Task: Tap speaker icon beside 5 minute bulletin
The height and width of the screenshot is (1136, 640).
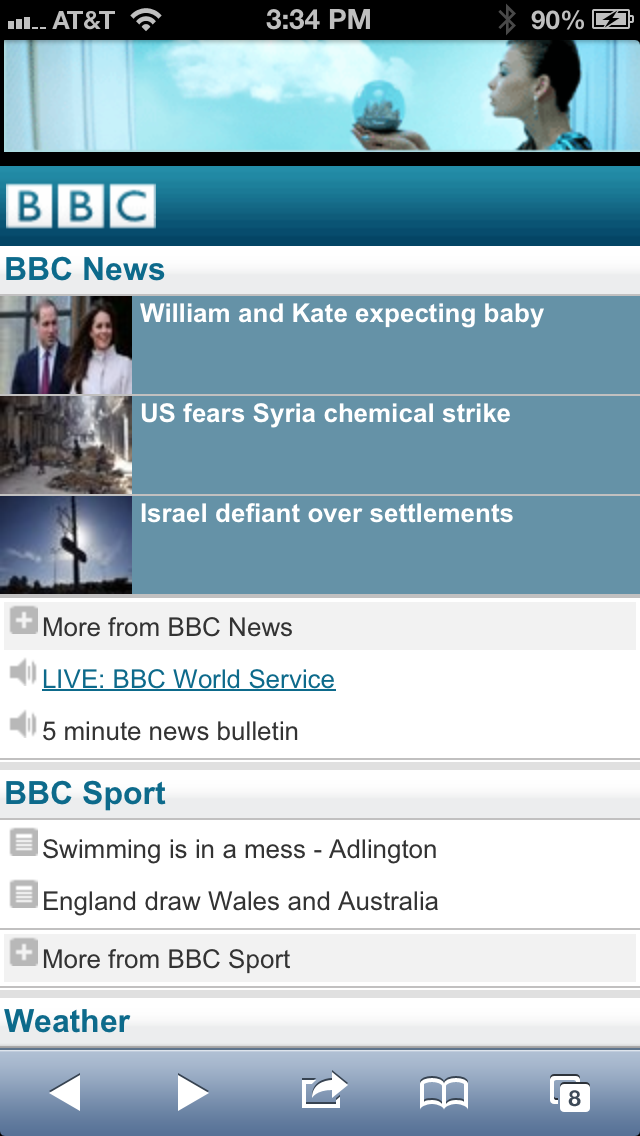Action: tap(23, 725)
